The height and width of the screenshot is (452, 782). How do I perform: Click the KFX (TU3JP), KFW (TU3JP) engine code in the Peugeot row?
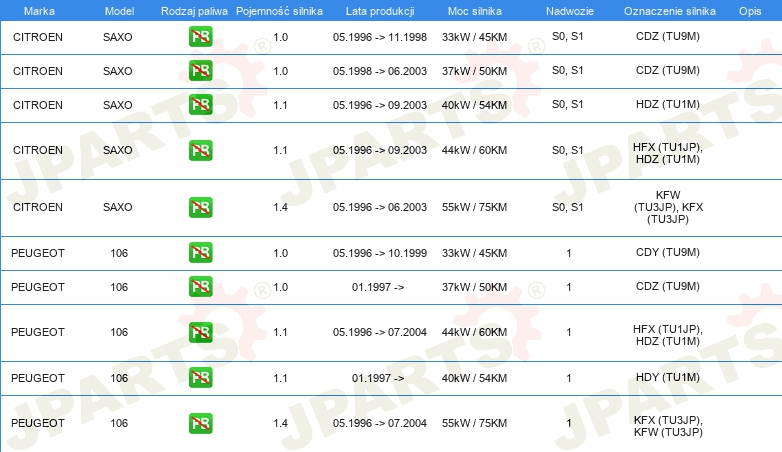tap(668, 426)
